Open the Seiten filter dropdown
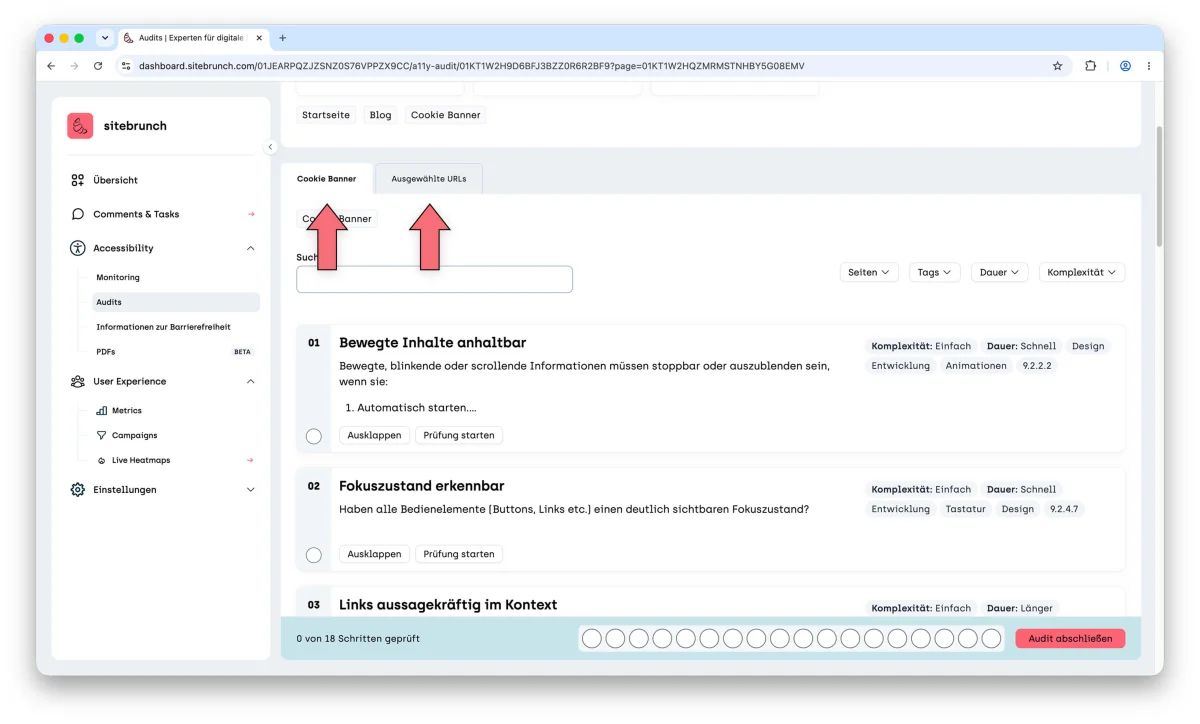Image resolution: width=1200 pixels, height=724 pixels. coord(869,272)
